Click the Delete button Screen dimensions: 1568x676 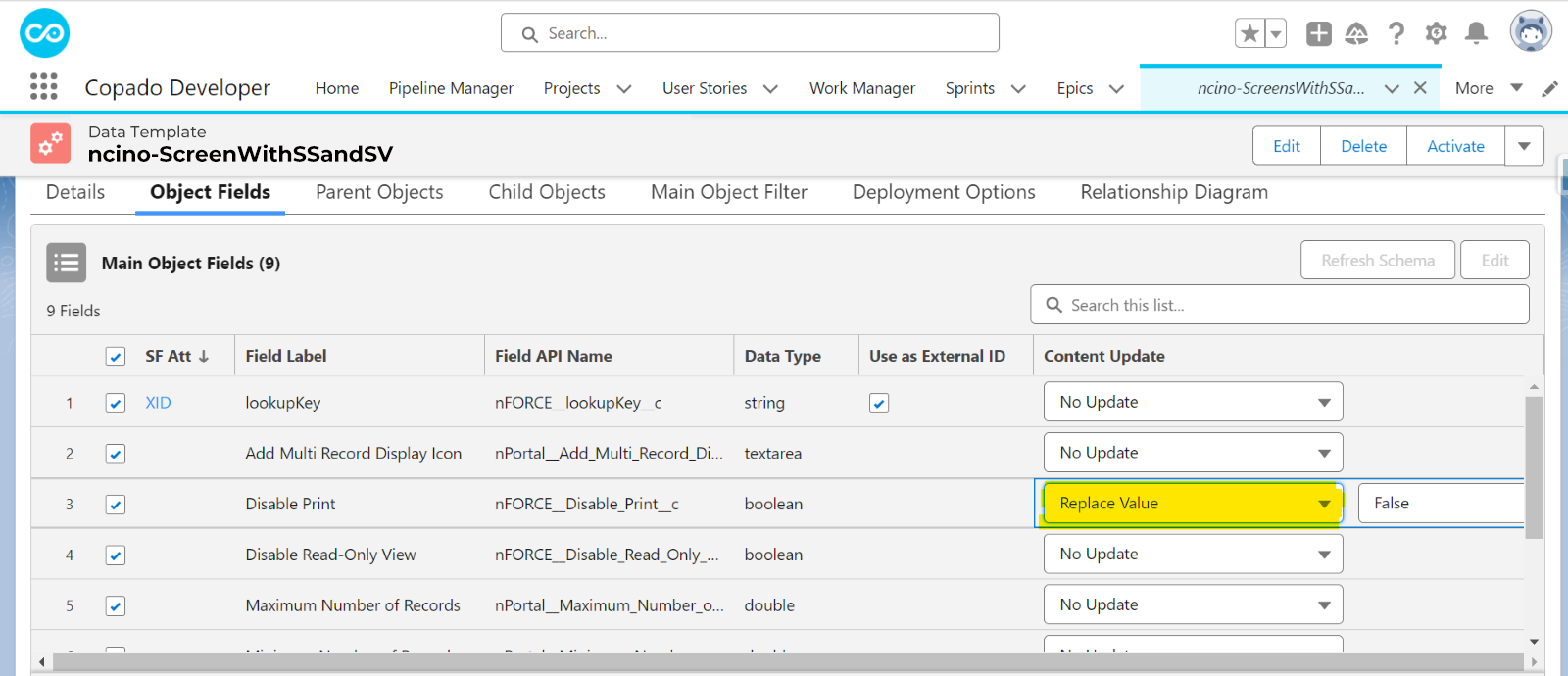pyautogui.click(x=1364, y=146)
